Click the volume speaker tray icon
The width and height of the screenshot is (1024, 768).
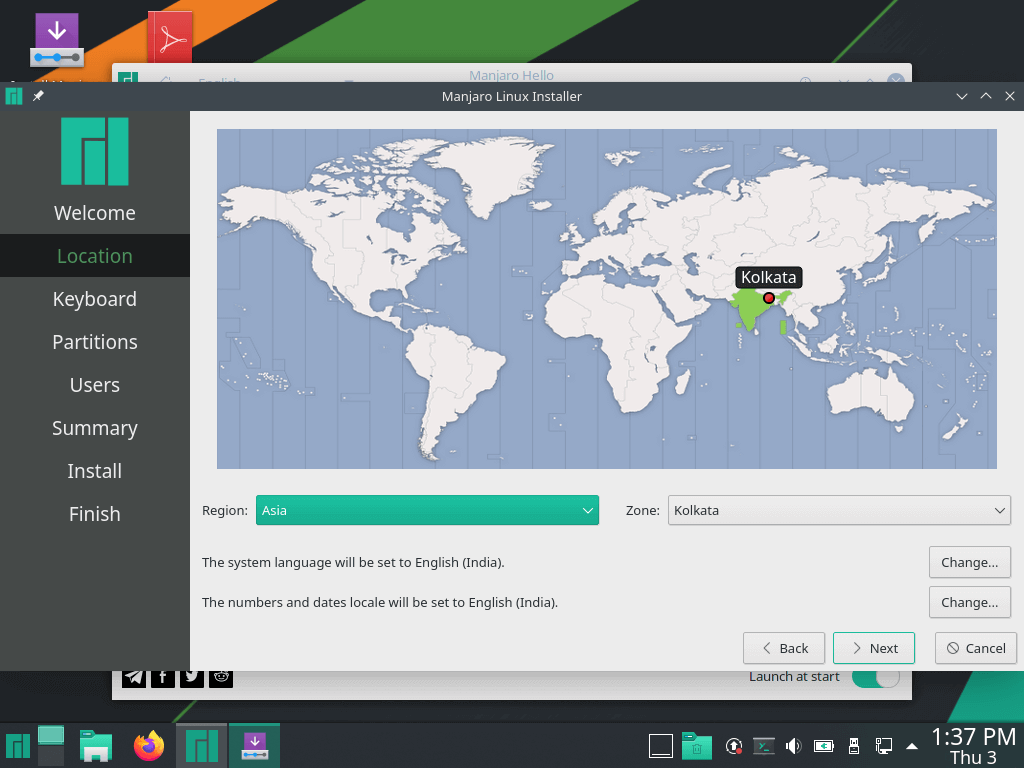[x=794, y=746]
